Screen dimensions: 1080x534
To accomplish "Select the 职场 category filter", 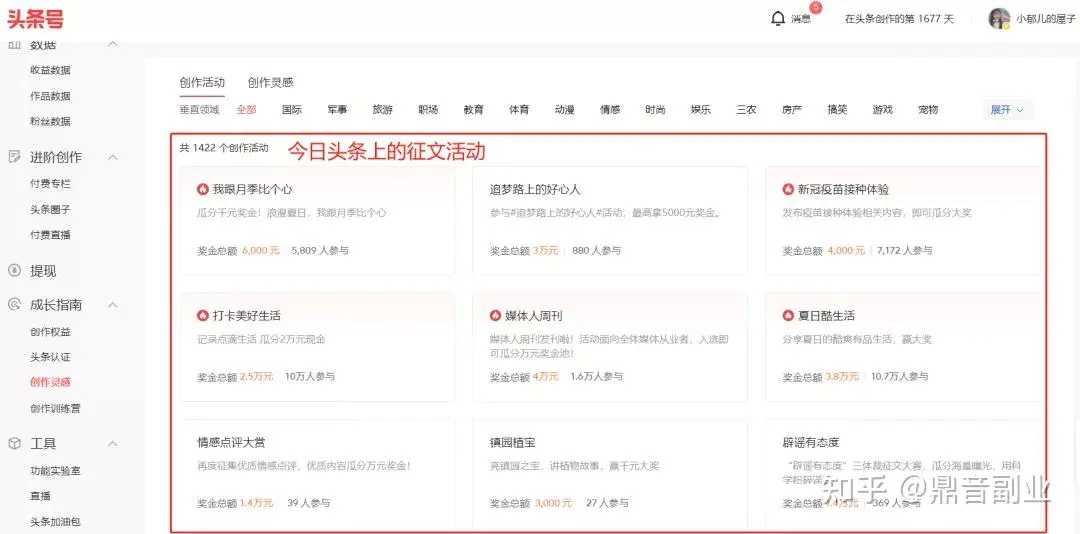I will 428,110.
